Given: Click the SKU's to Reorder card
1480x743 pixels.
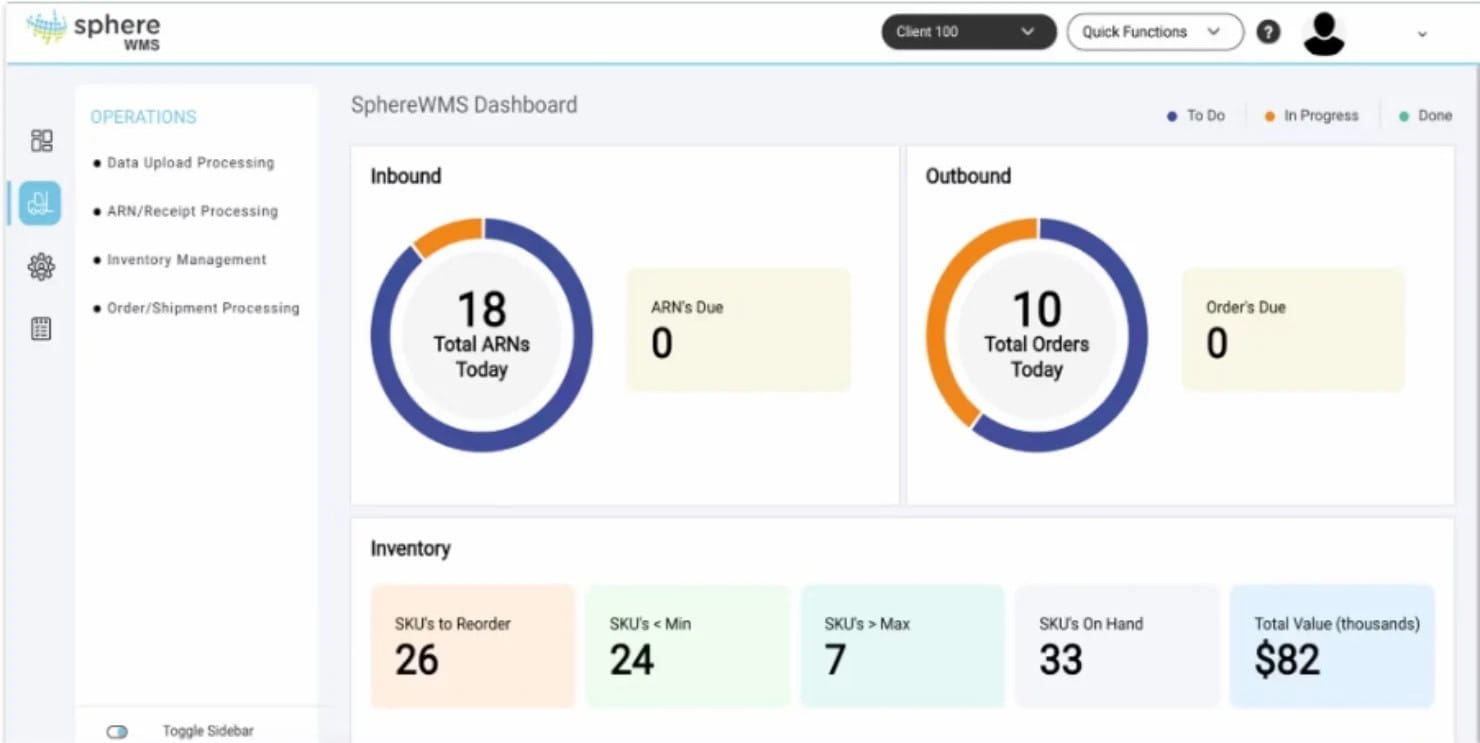Looking at the screenshot, I should tap(472, 645).
